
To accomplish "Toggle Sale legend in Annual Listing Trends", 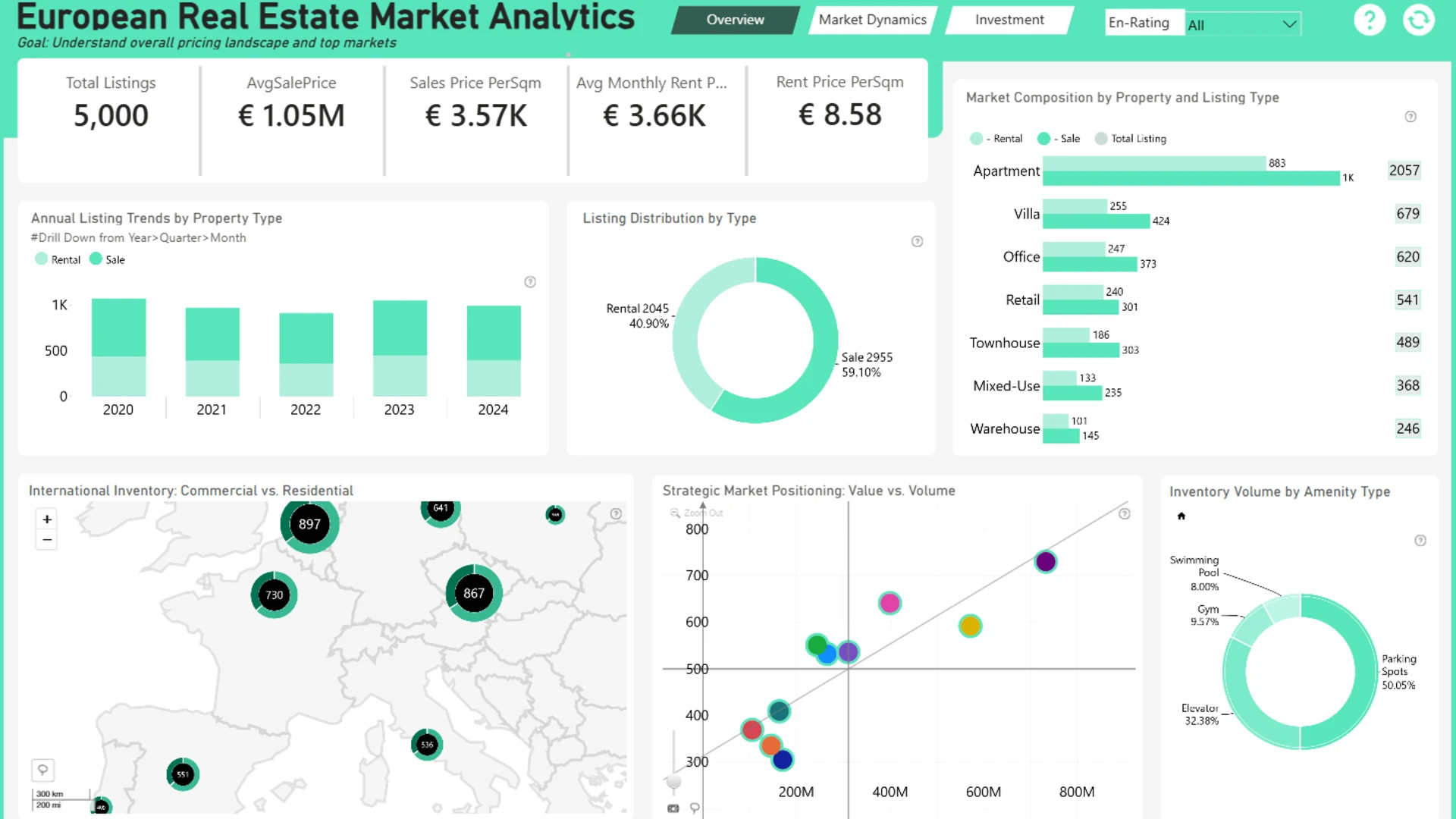I will click(107, 259).
